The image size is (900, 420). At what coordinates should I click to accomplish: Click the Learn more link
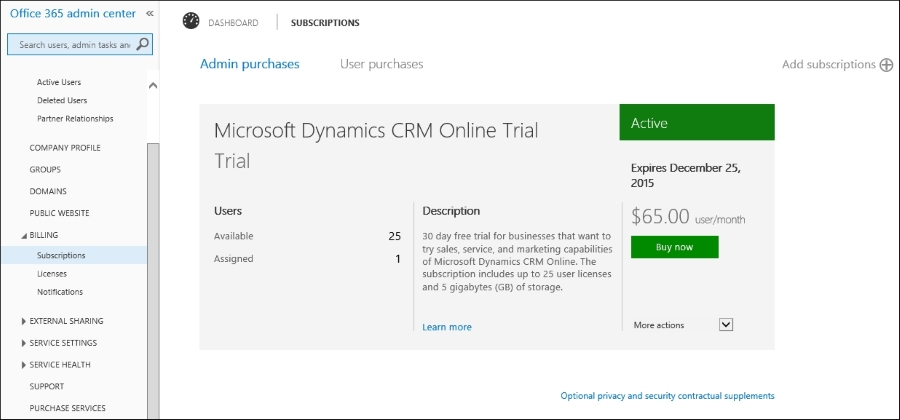pyautogui.click(x=447, y=327)
